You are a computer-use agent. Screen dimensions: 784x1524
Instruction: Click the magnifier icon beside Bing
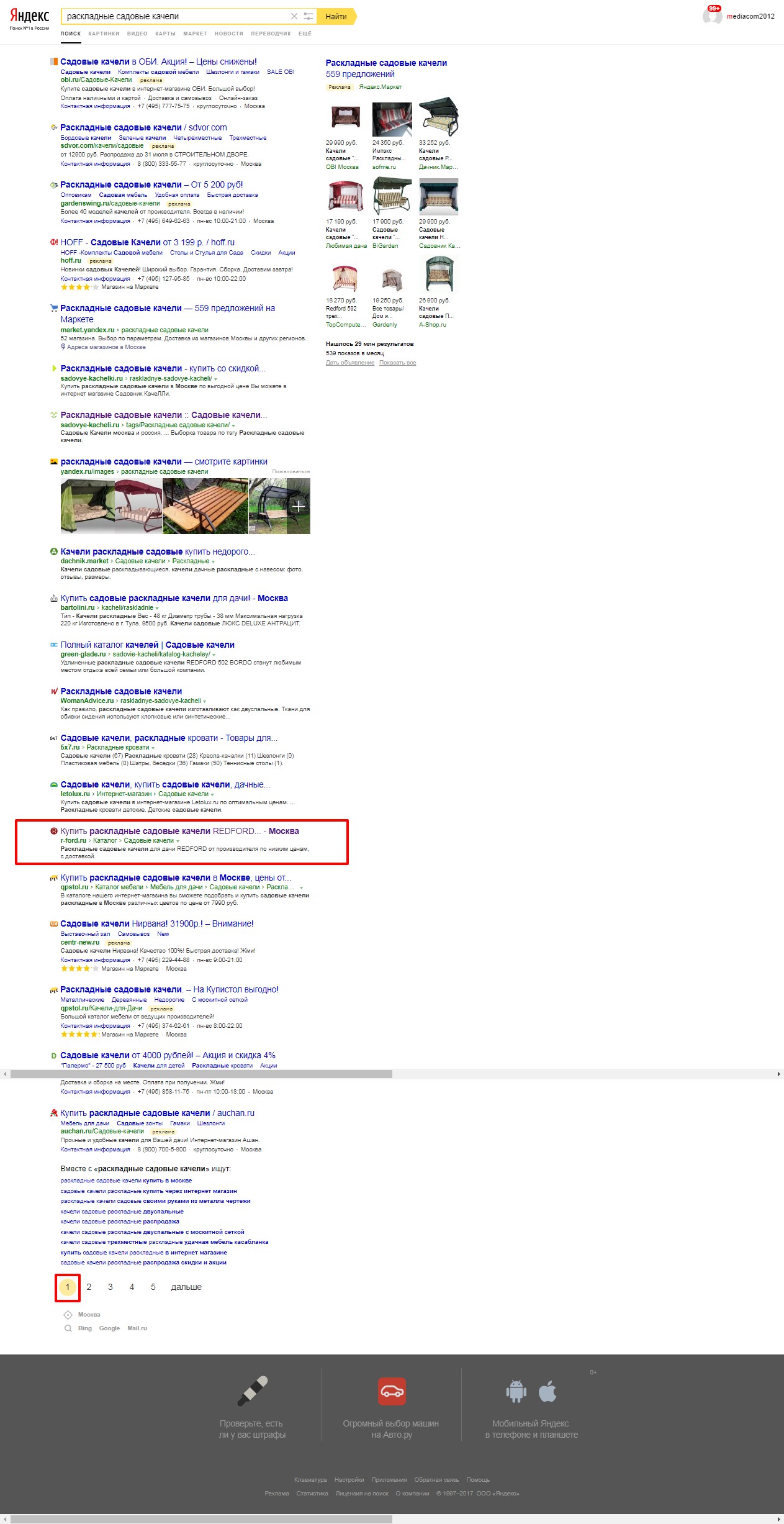pos(68,1328)
